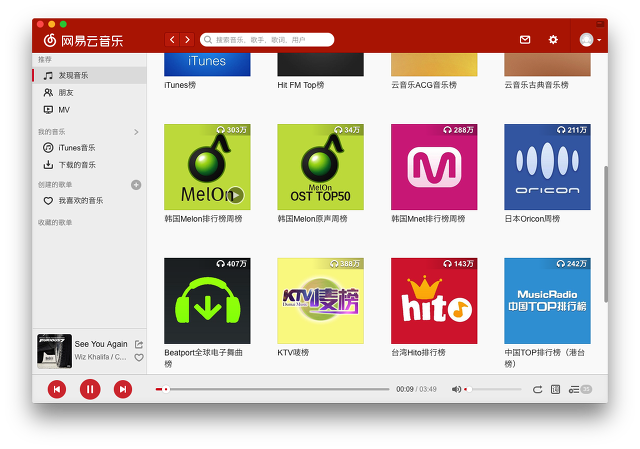Click the 日本Oricon周榜 title link
Image resolution: width=640 pixels, height=449 pixels.
(x=532, y=219)
